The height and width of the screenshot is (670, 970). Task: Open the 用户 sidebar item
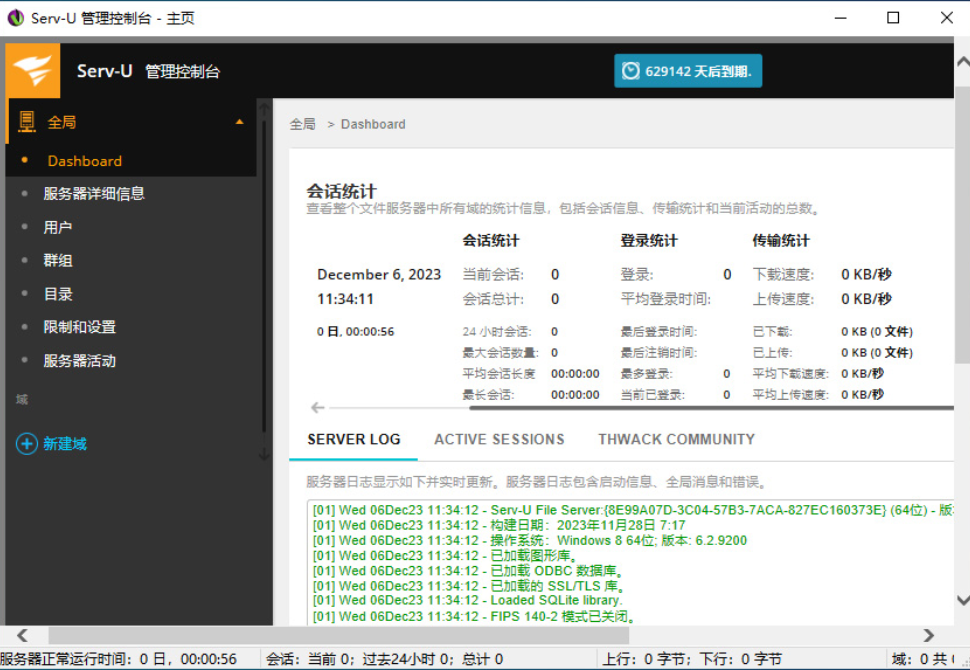tap(58, 227)
